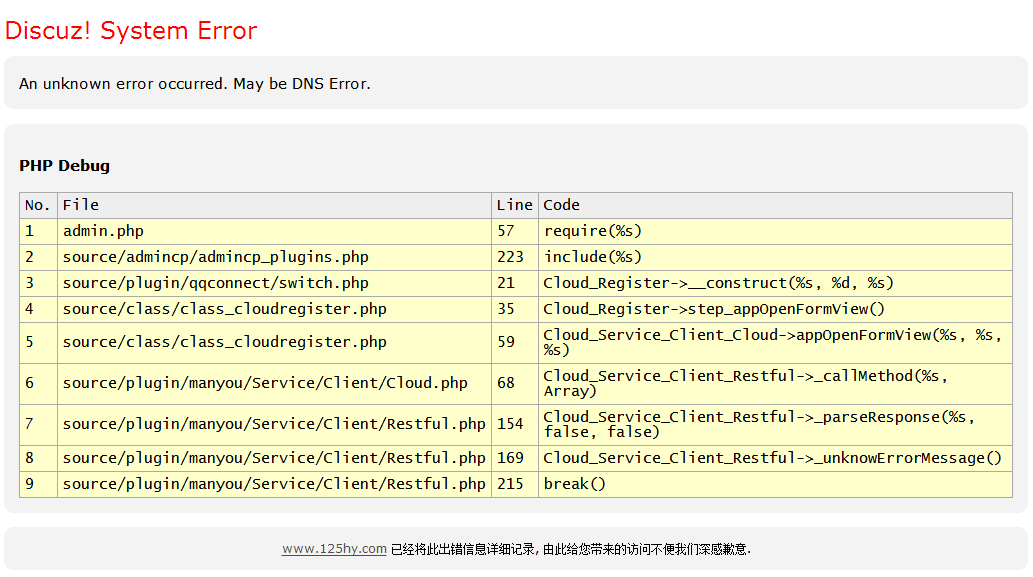Click the 'PHP Debug' heading
Screen dimensions: 1033x577
(x=65, y=165)
